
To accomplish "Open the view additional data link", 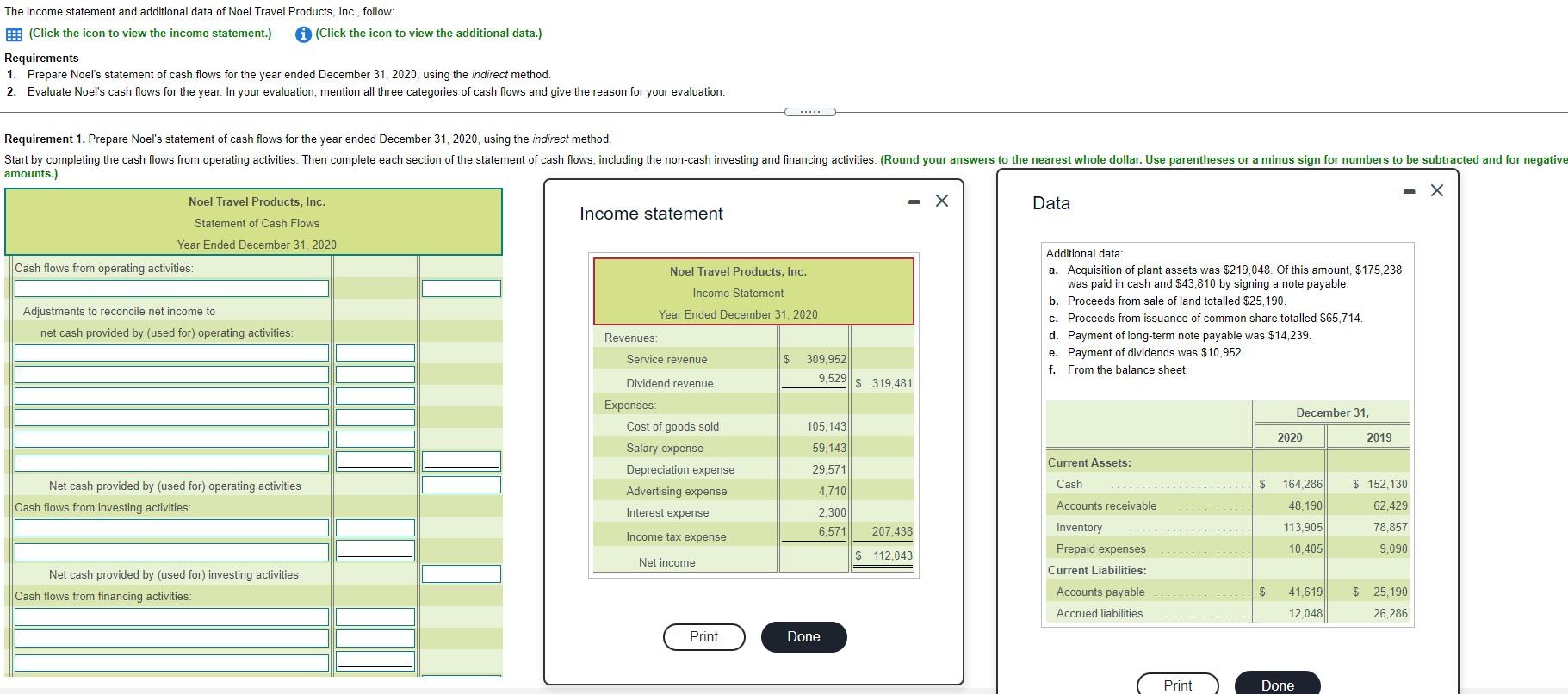I will (429, 34).
